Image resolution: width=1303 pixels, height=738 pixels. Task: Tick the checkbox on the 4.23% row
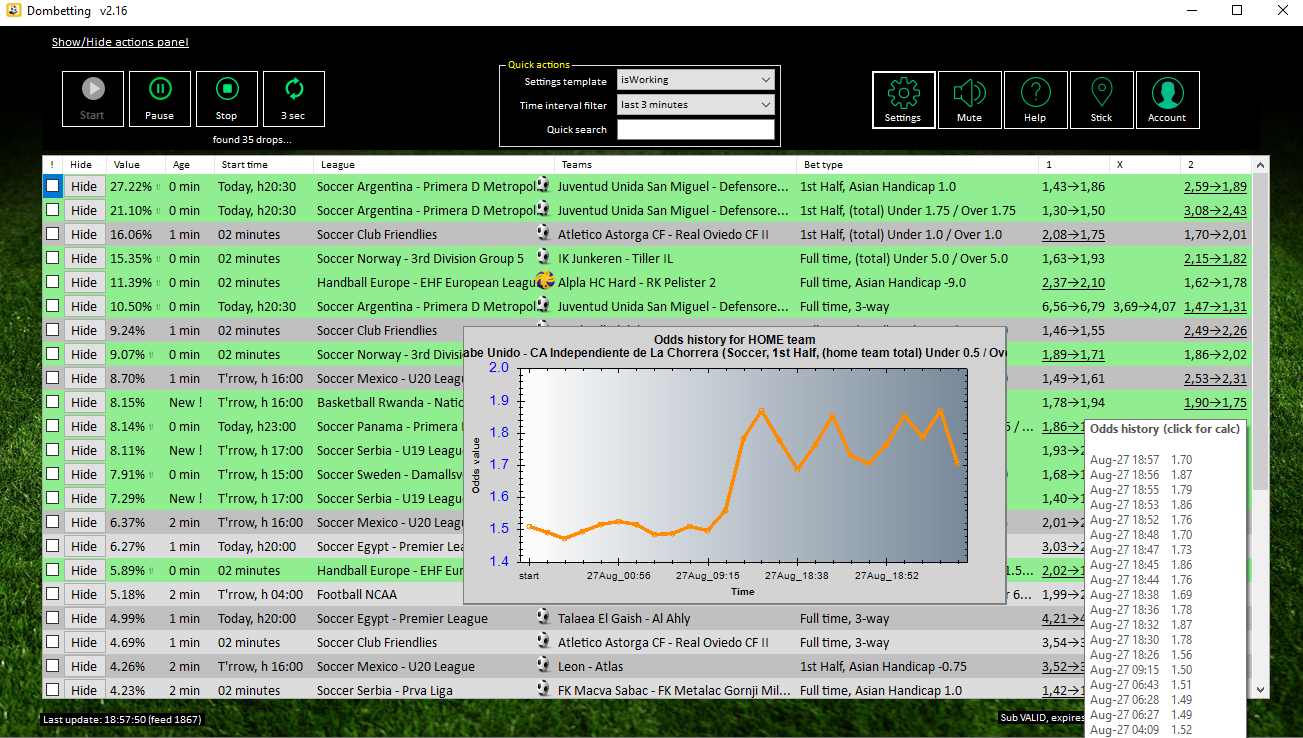tap(52, 690)
